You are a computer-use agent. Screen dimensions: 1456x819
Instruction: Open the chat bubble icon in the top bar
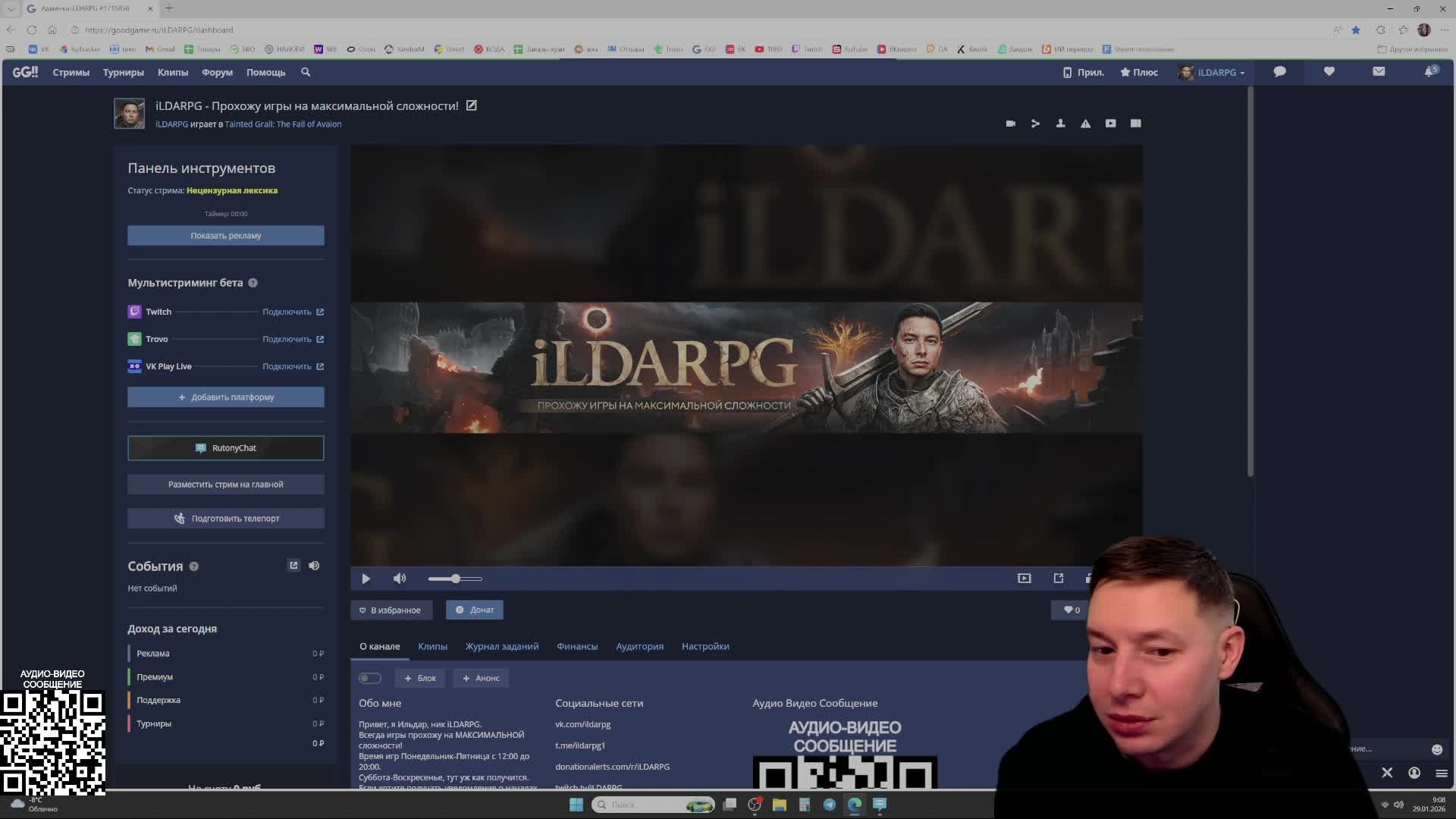pos(1279,71)
